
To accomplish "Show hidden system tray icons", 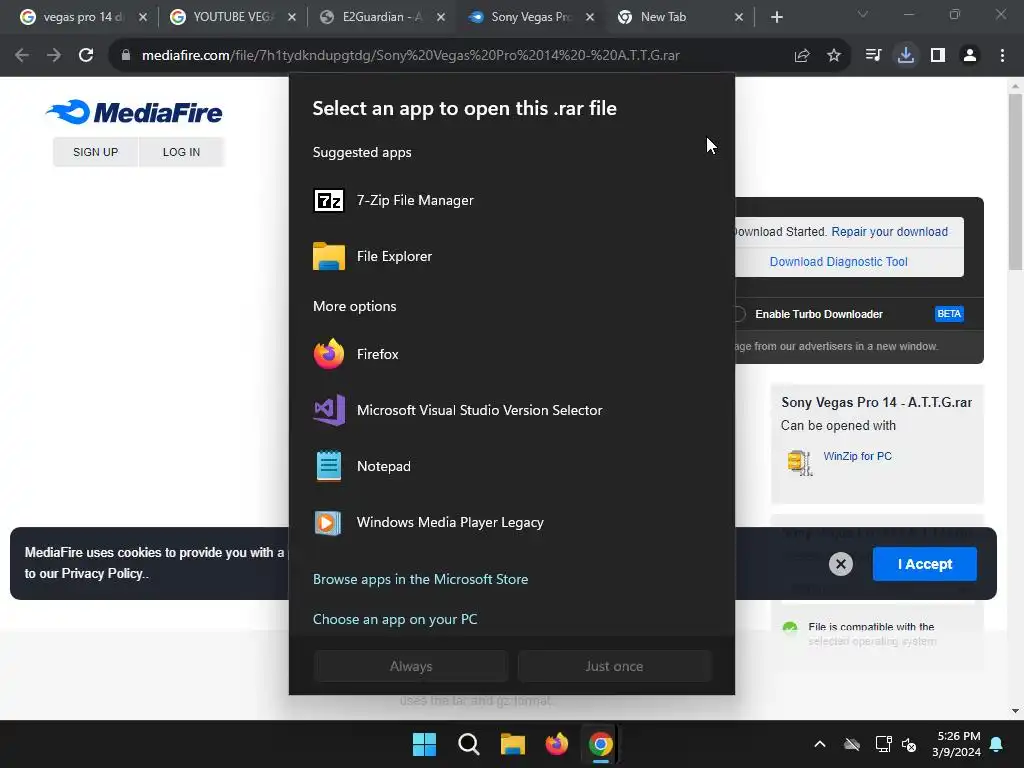I will [820, 744].
